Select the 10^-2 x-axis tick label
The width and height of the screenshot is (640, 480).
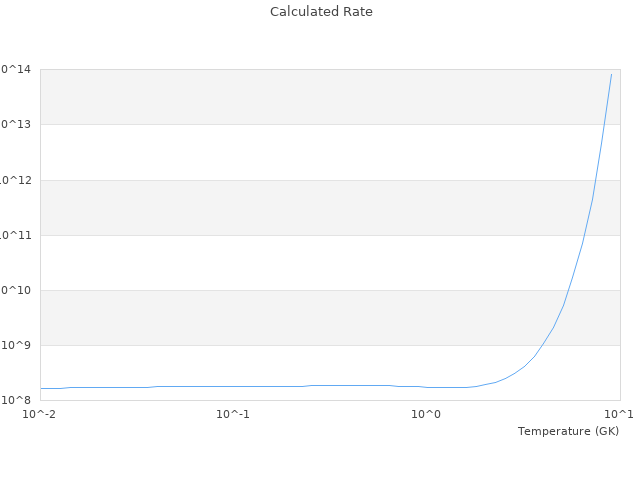click(x=40, y=414)
